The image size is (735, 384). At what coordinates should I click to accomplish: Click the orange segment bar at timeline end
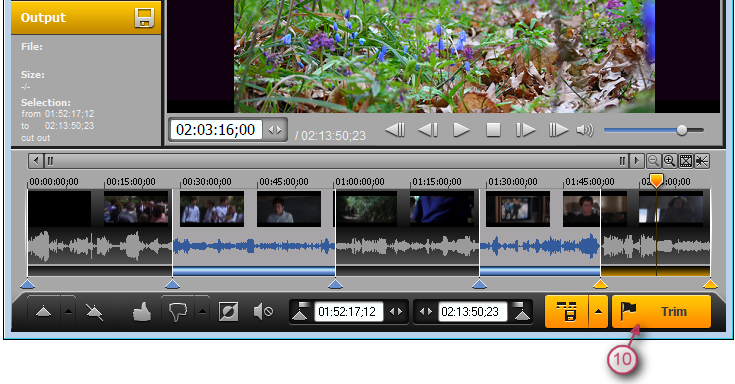[655, 271]
